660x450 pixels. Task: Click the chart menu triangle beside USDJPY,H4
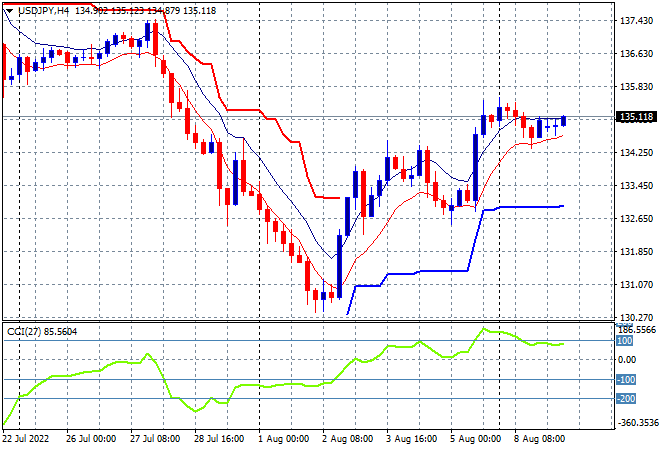coord(10,11)
